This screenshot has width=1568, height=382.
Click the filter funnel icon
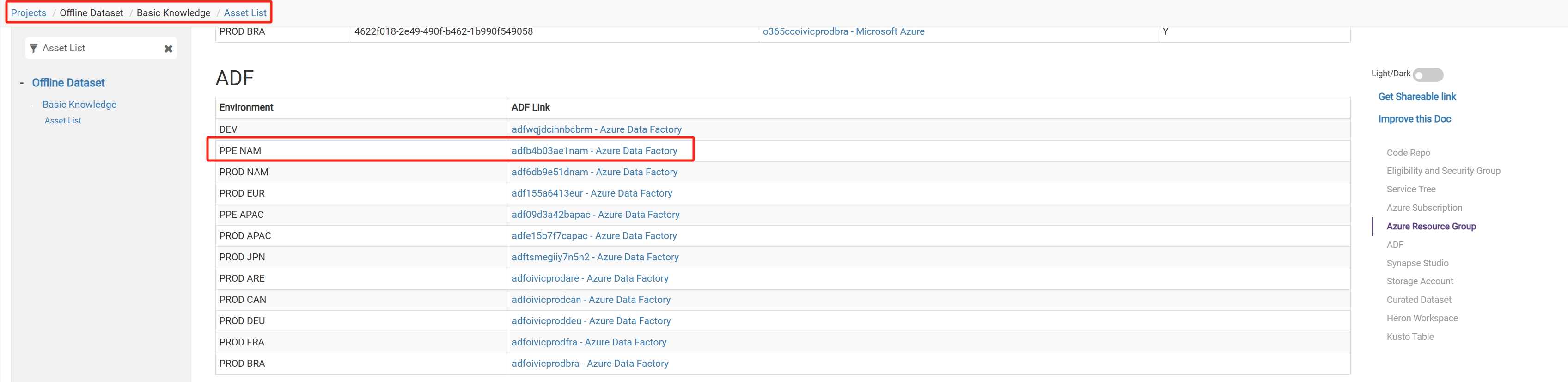coord(33,48)
